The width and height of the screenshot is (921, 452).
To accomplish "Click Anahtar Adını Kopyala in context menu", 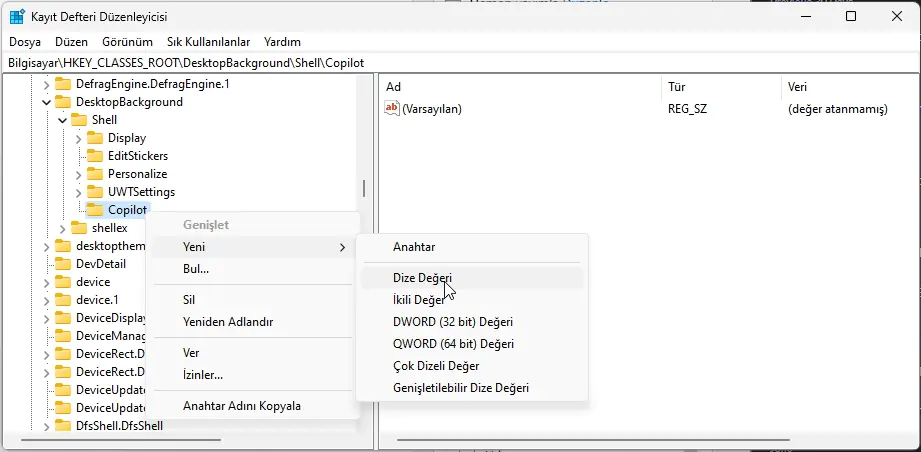I will tap(241, 406).
